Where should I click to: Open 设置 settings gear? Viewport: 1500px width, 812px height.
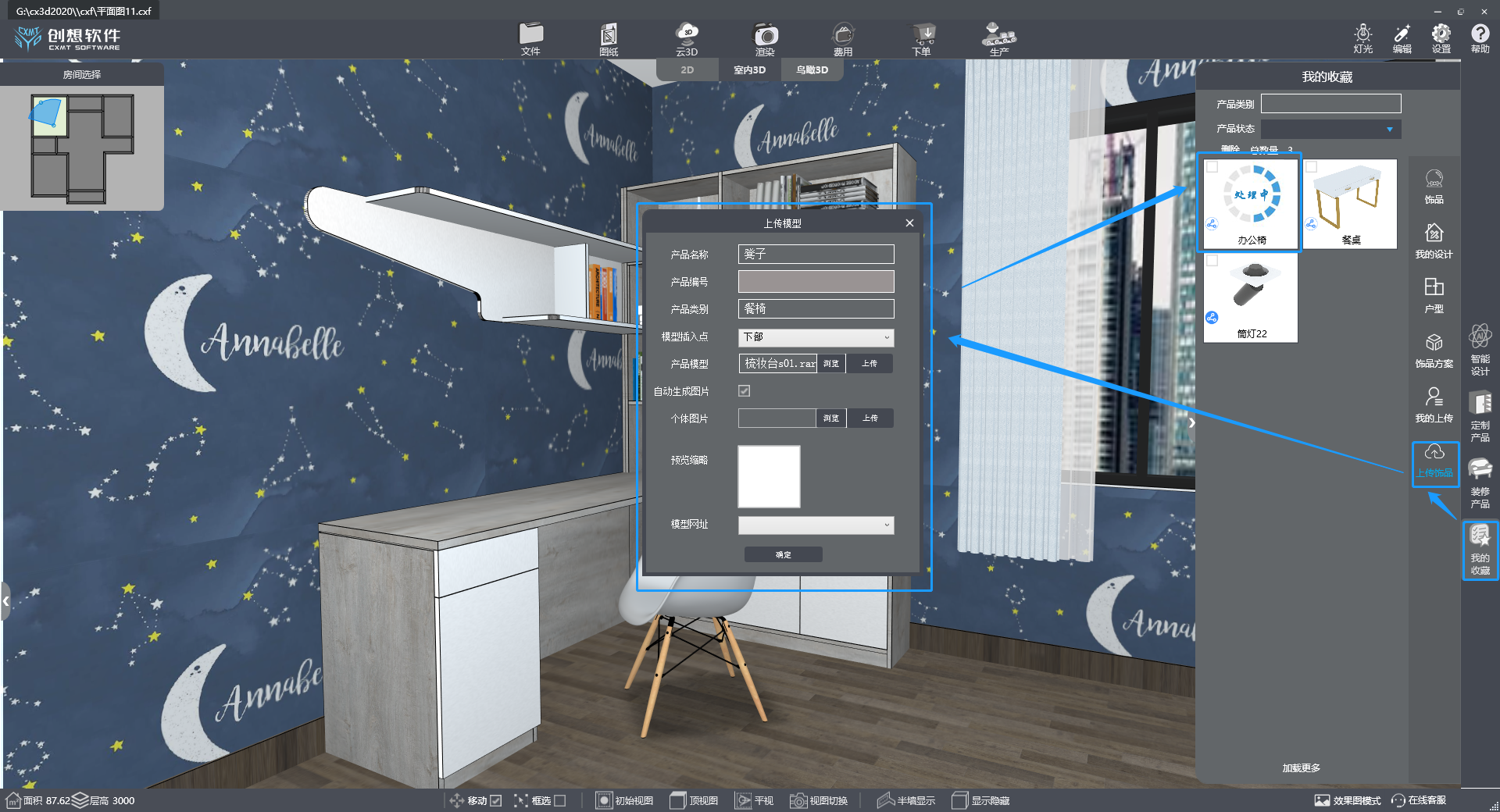[1441, 37]
